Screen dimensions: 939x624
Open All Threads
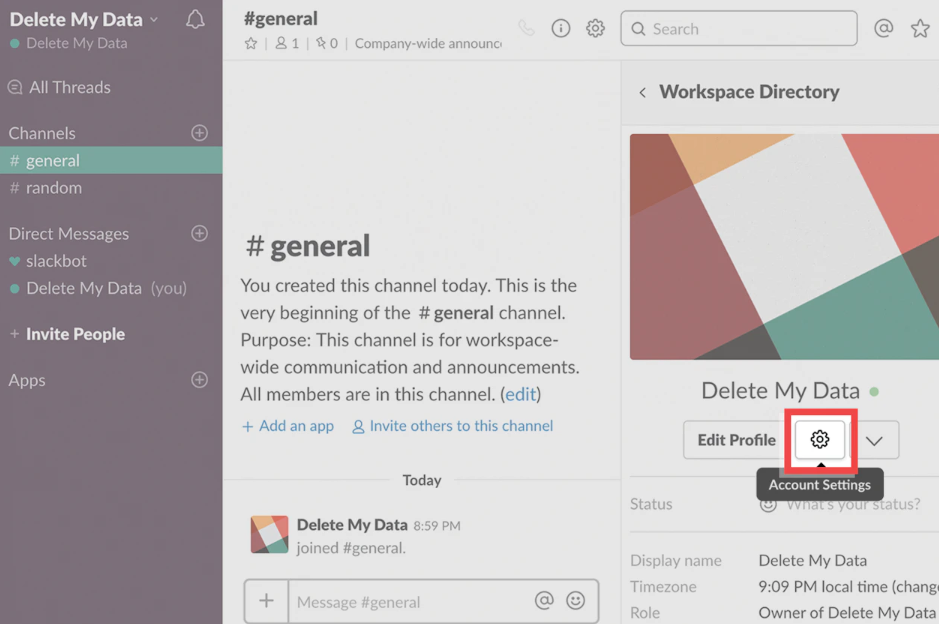(59, 87)
